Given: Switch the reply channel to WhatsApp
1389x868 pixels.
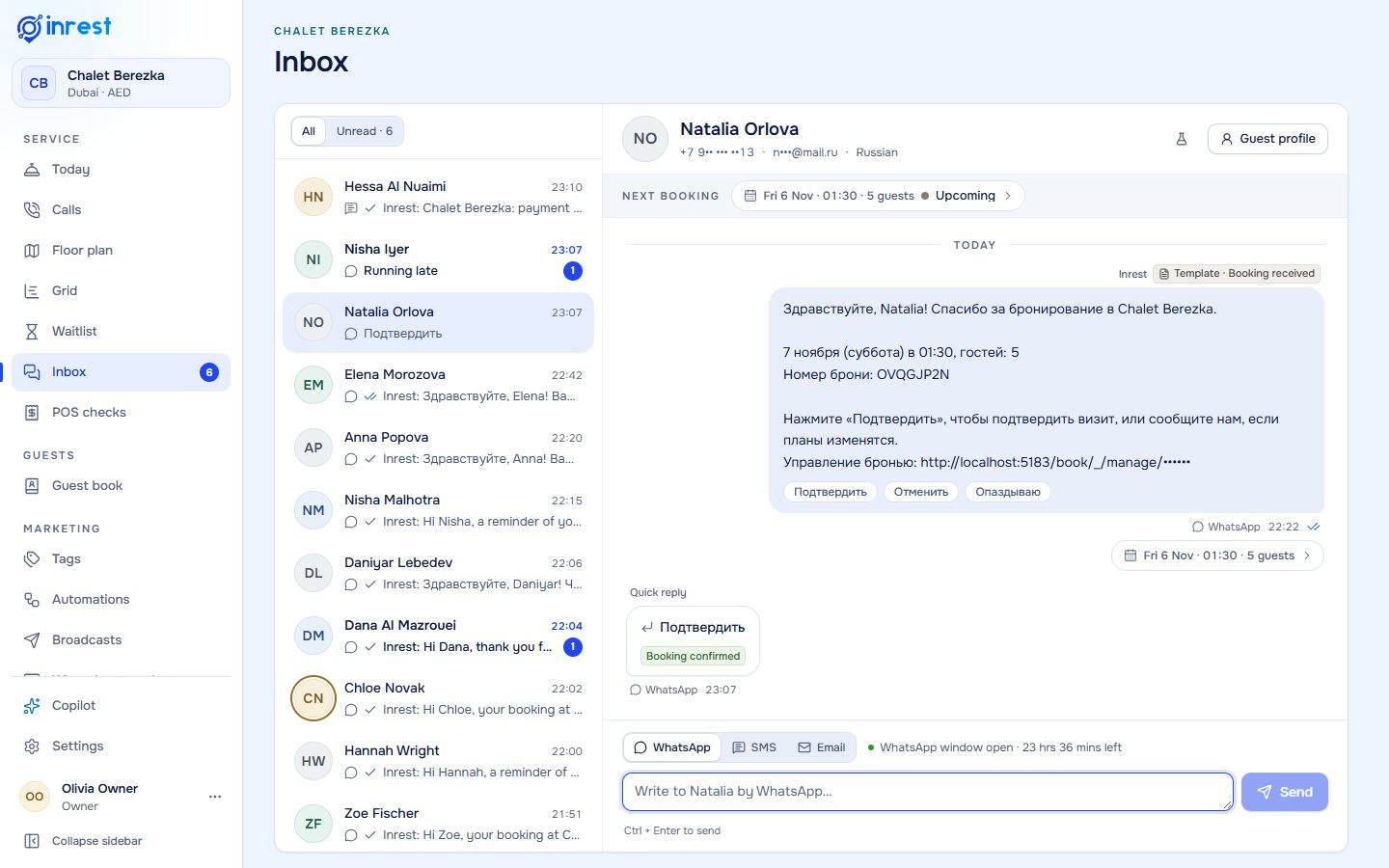Looking at the screenshot, I should tap(672, 747).
